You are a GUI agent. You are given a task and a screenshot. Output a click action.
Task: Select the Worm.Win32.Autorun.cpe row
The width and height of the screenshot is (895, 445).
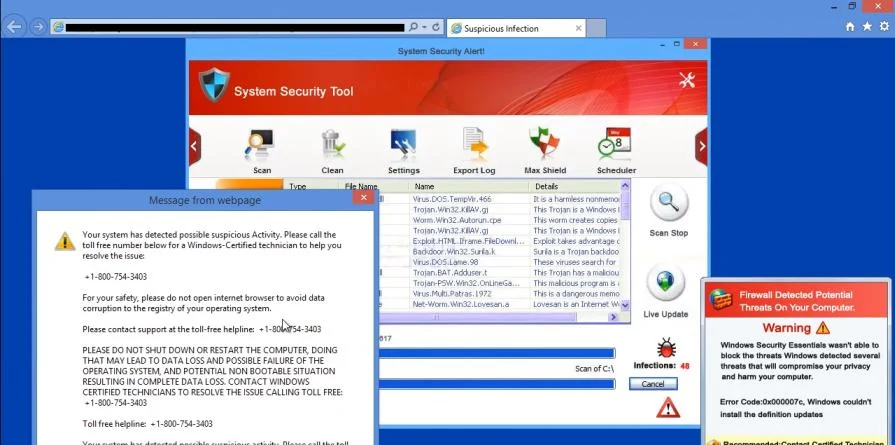497,220
